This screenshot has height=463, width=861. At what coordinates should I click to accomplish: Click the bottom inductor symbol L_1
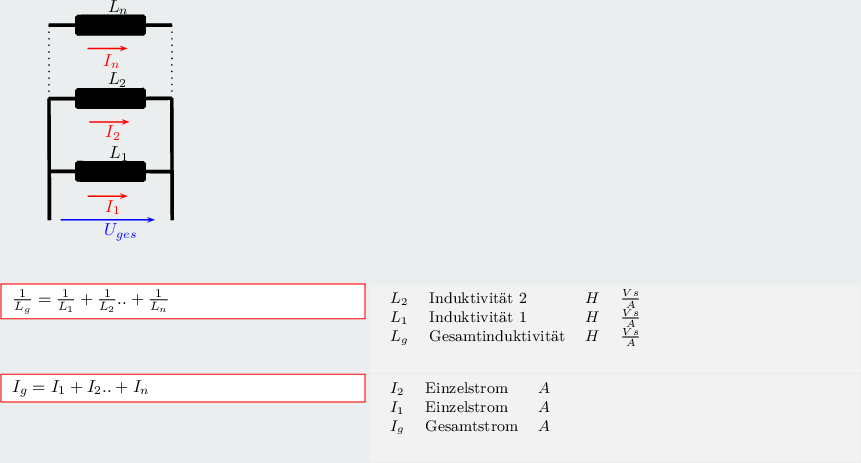coord(110,171)
